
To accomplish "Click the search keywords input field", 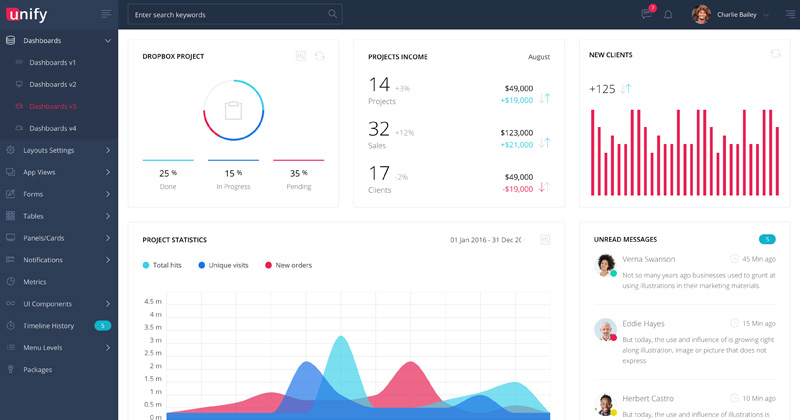I will click(225, 15).
